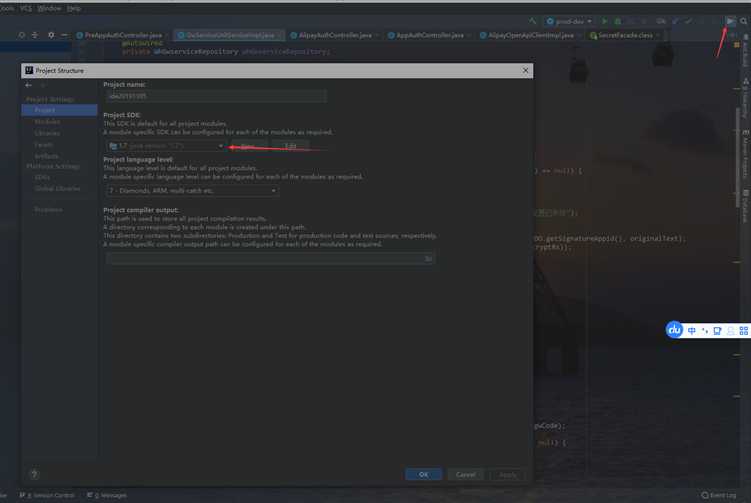Open the Messages tool window
The height and width of the screenshot is (503, 751).
[x=107, y=495]
